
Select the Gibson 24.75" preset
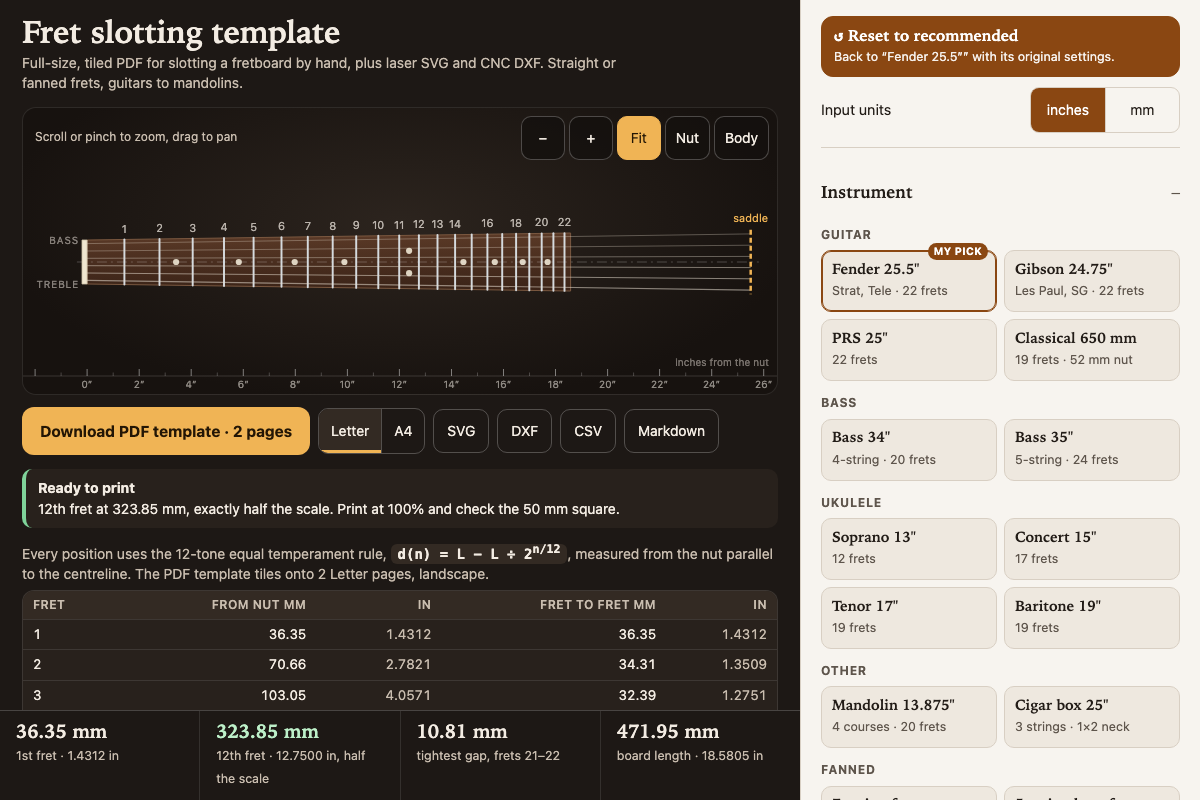point(1092,281)
